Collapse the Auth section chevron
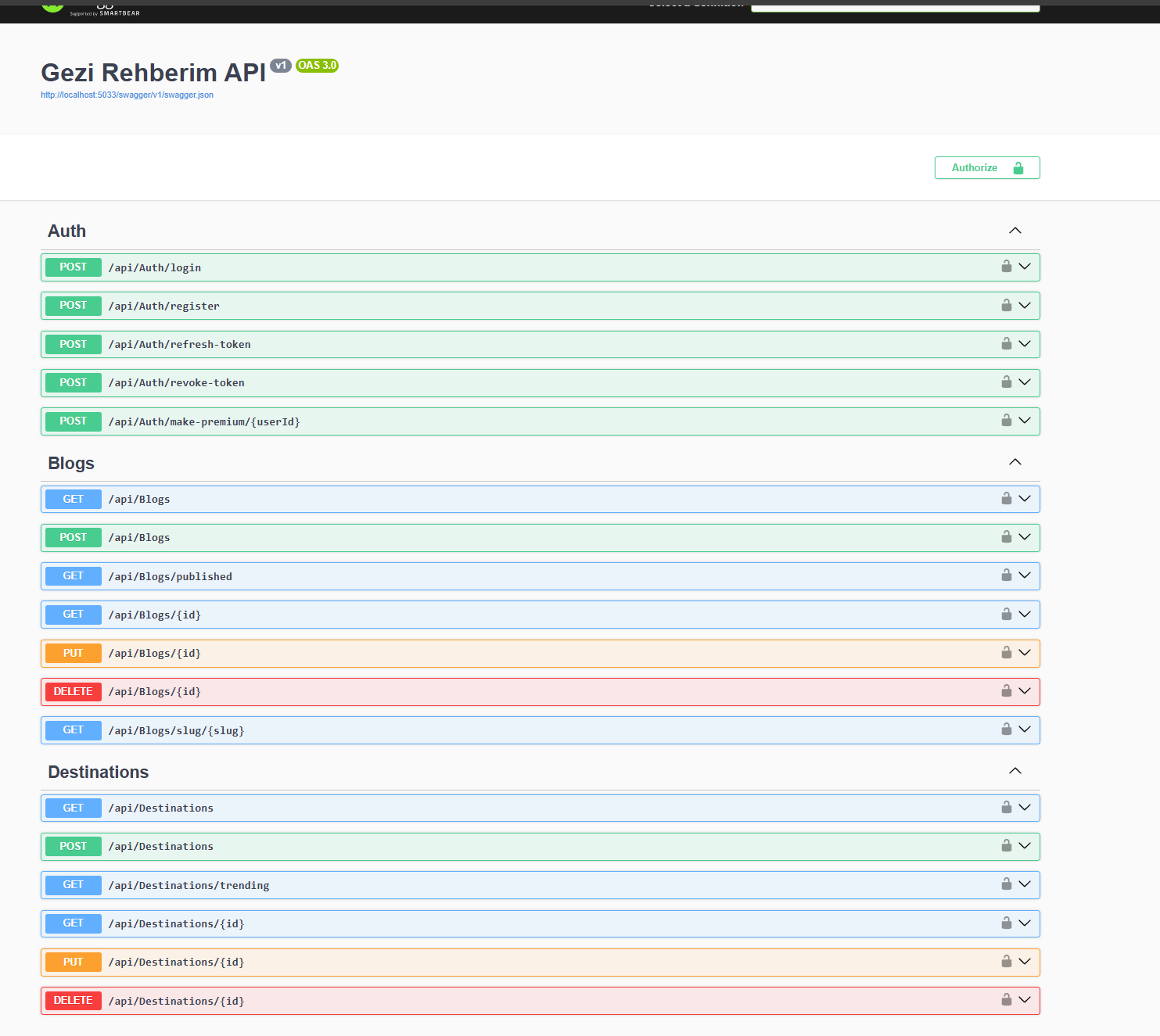Viewport: 1160px width, 1036px height. coord(1015,231)
